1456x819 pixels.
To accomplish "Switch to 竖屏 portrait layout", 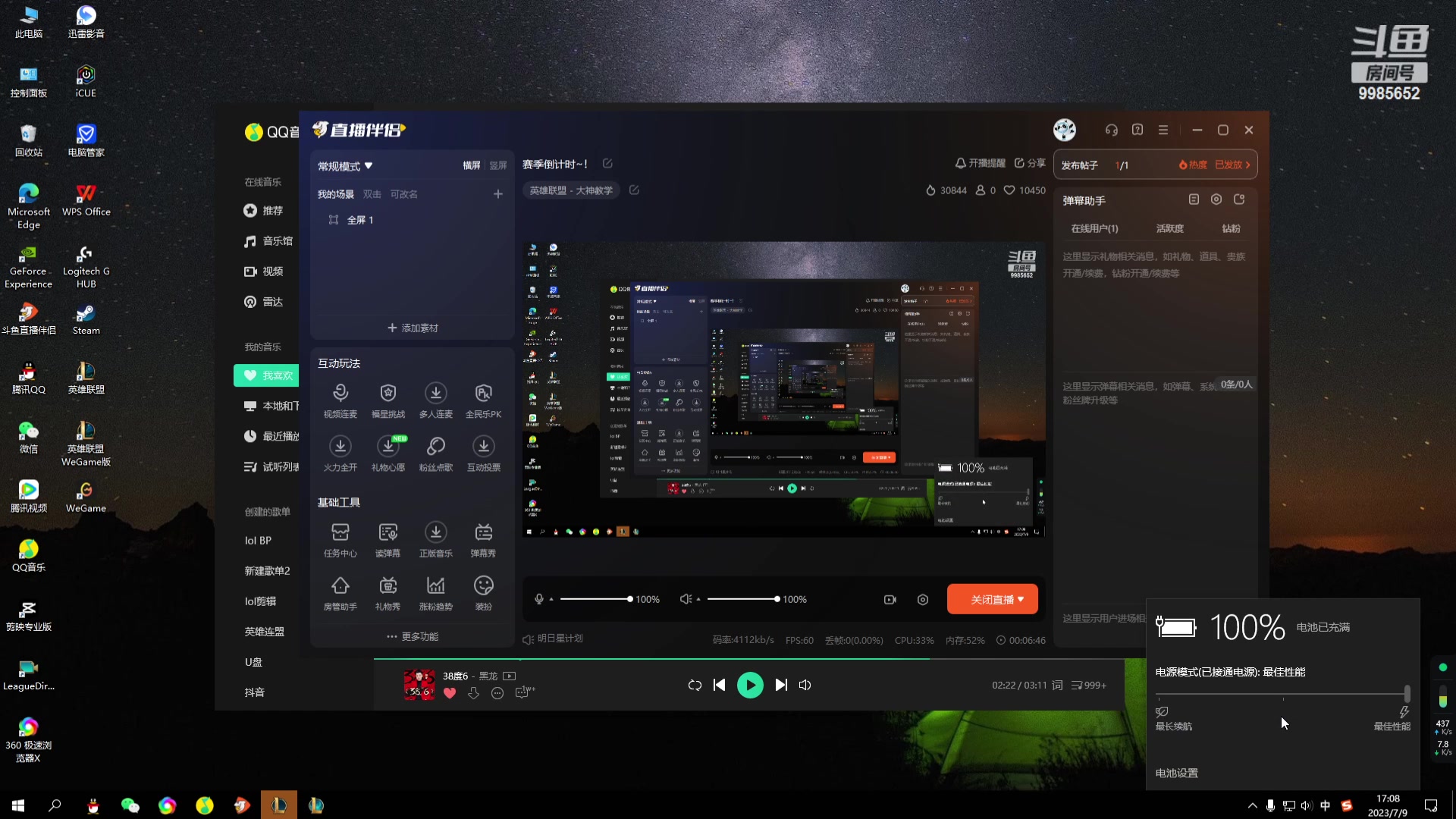I will tap(498, 165).
